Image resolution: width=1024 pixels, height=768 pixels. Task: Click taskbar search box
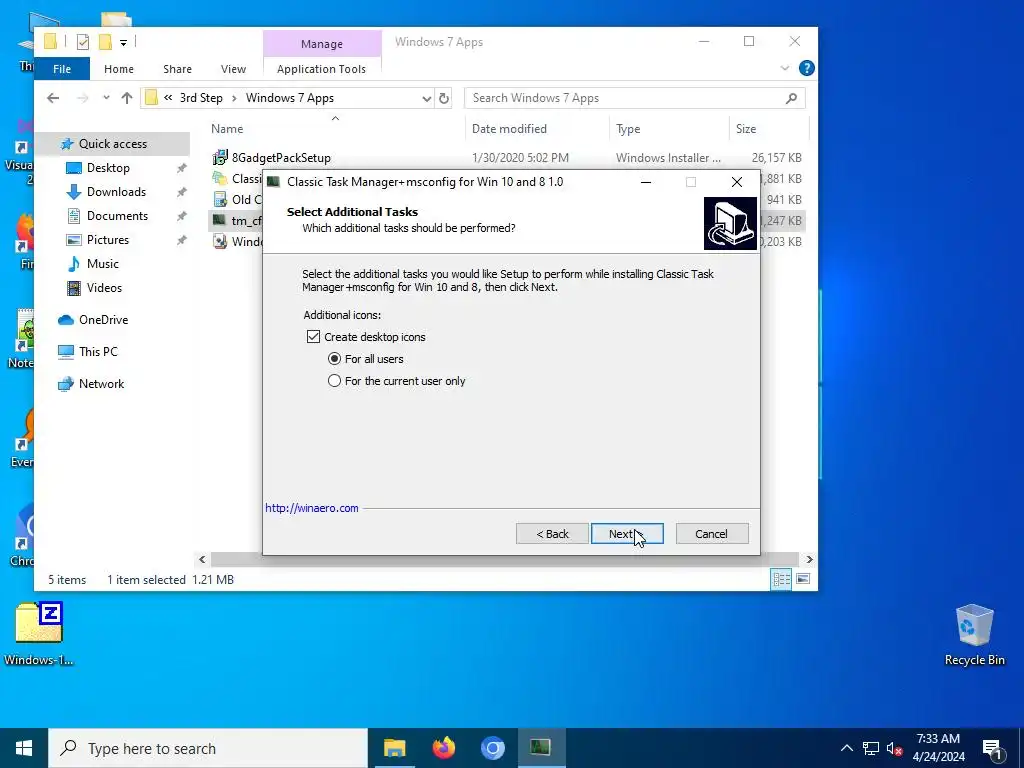tap(208, 748)
